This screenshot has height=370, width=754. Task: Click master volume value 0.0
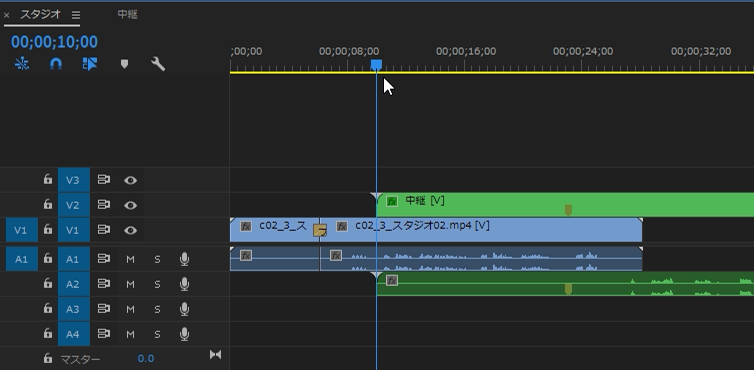tap(146, 358)
